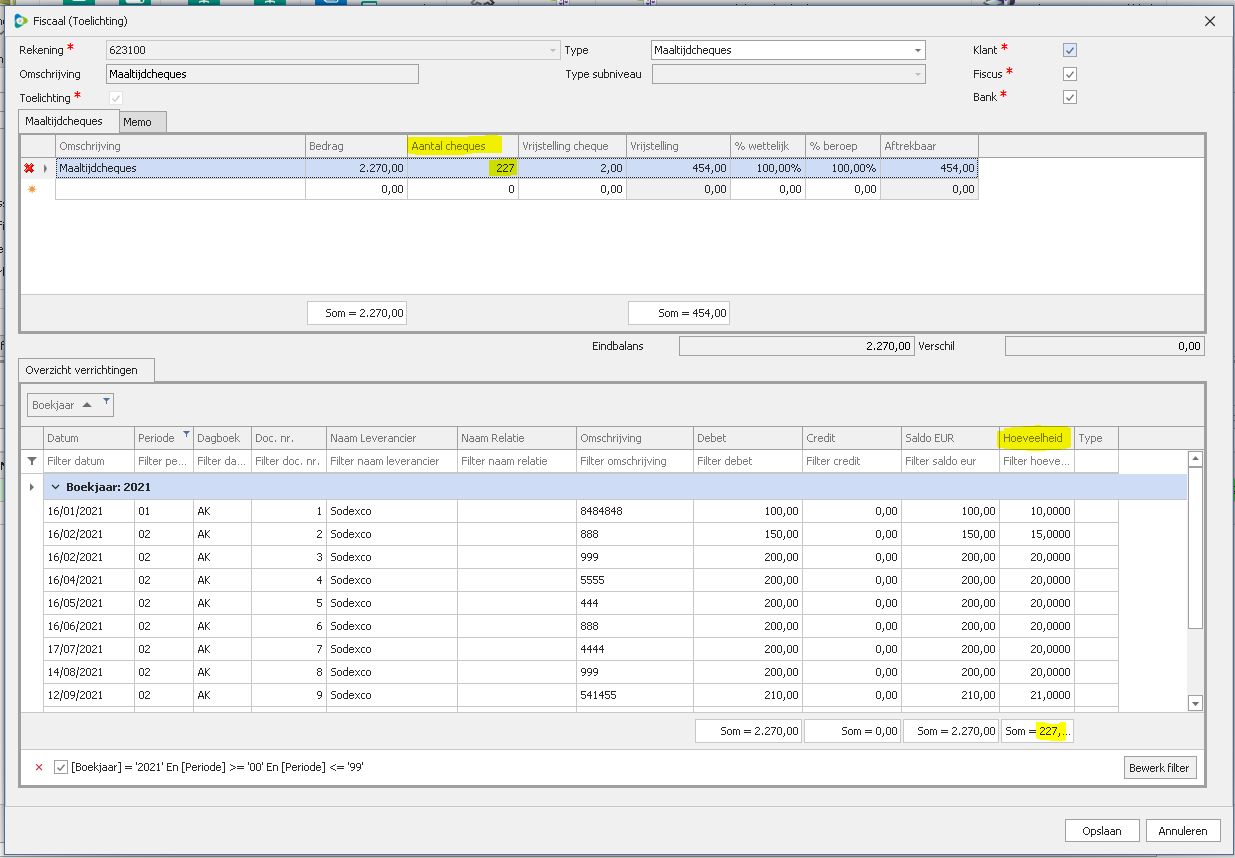Open the Type dropdown showing Maaltijdcheques
This screenshot has width=1235, height=858.
coord(917,50)
